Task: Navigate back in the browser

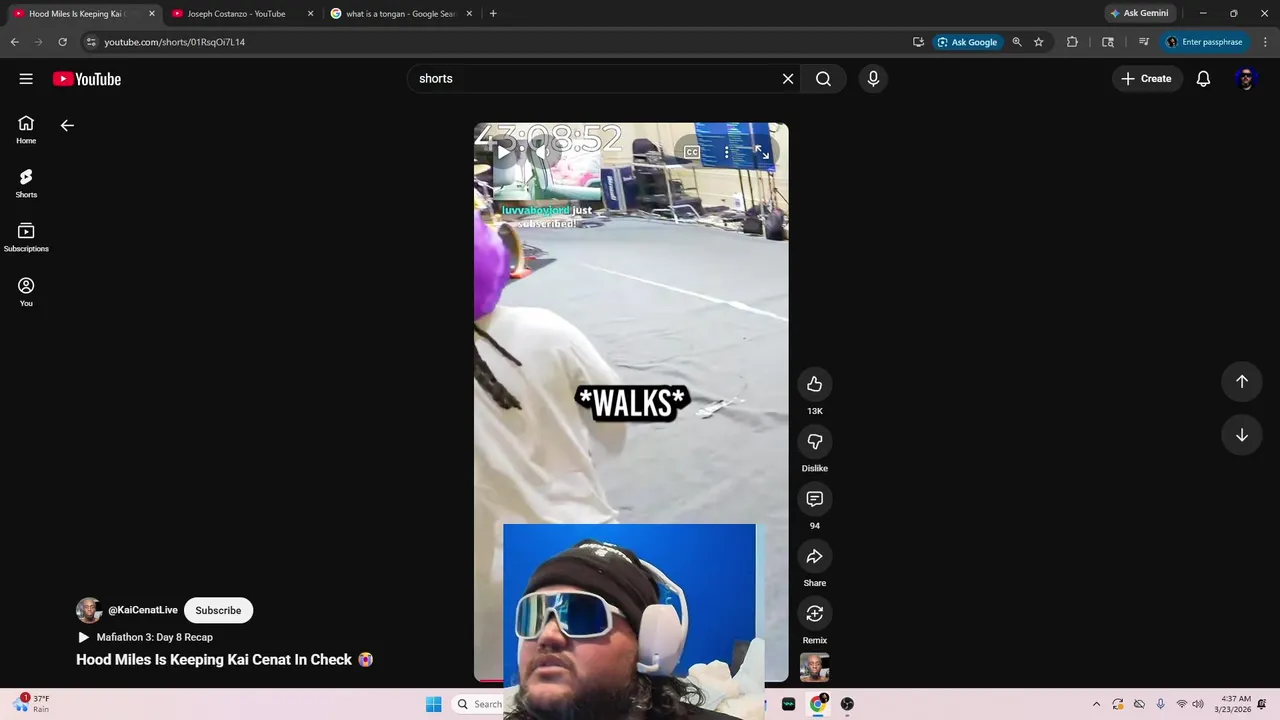Action: [14, 42]
